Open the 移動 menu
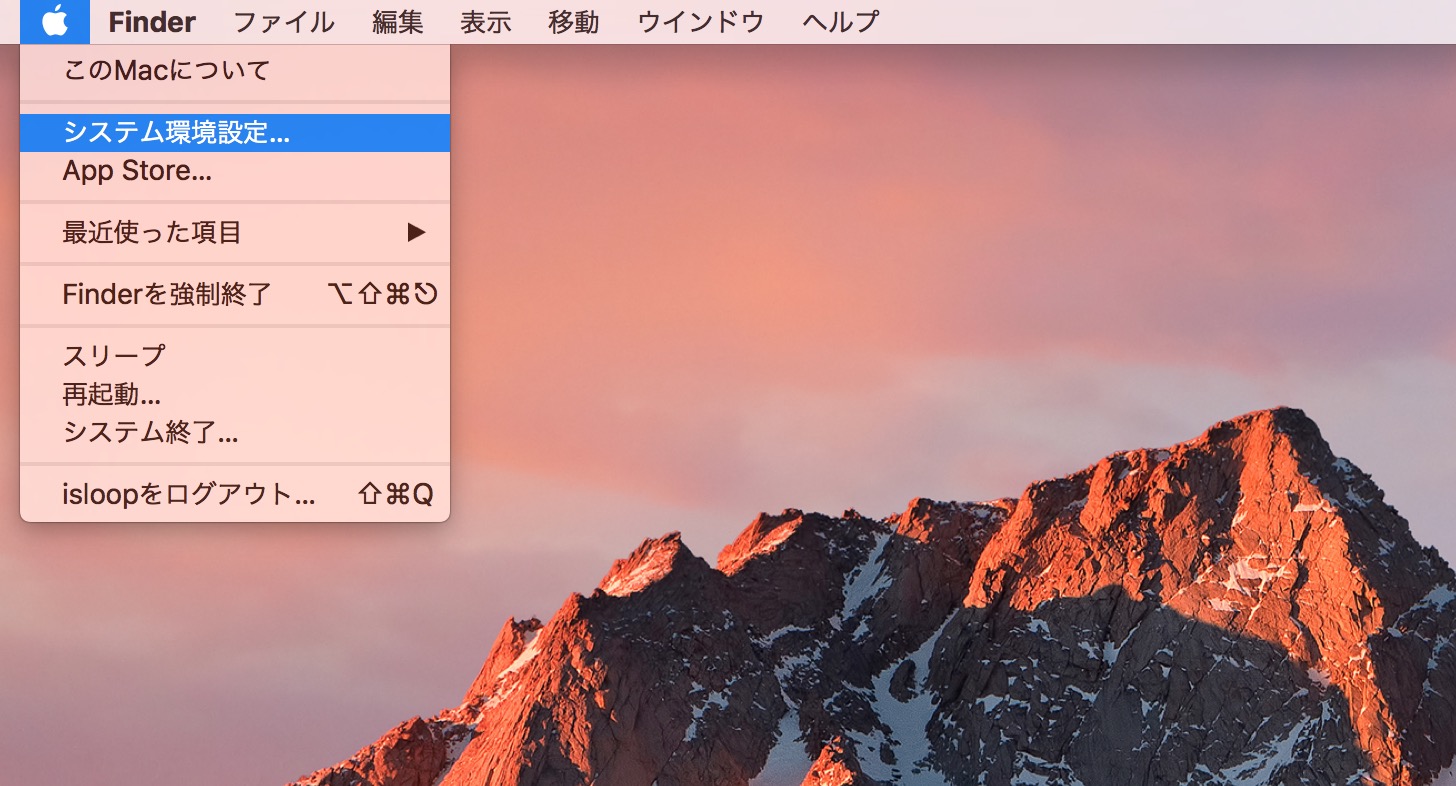1456x786 pixels. 574,22
